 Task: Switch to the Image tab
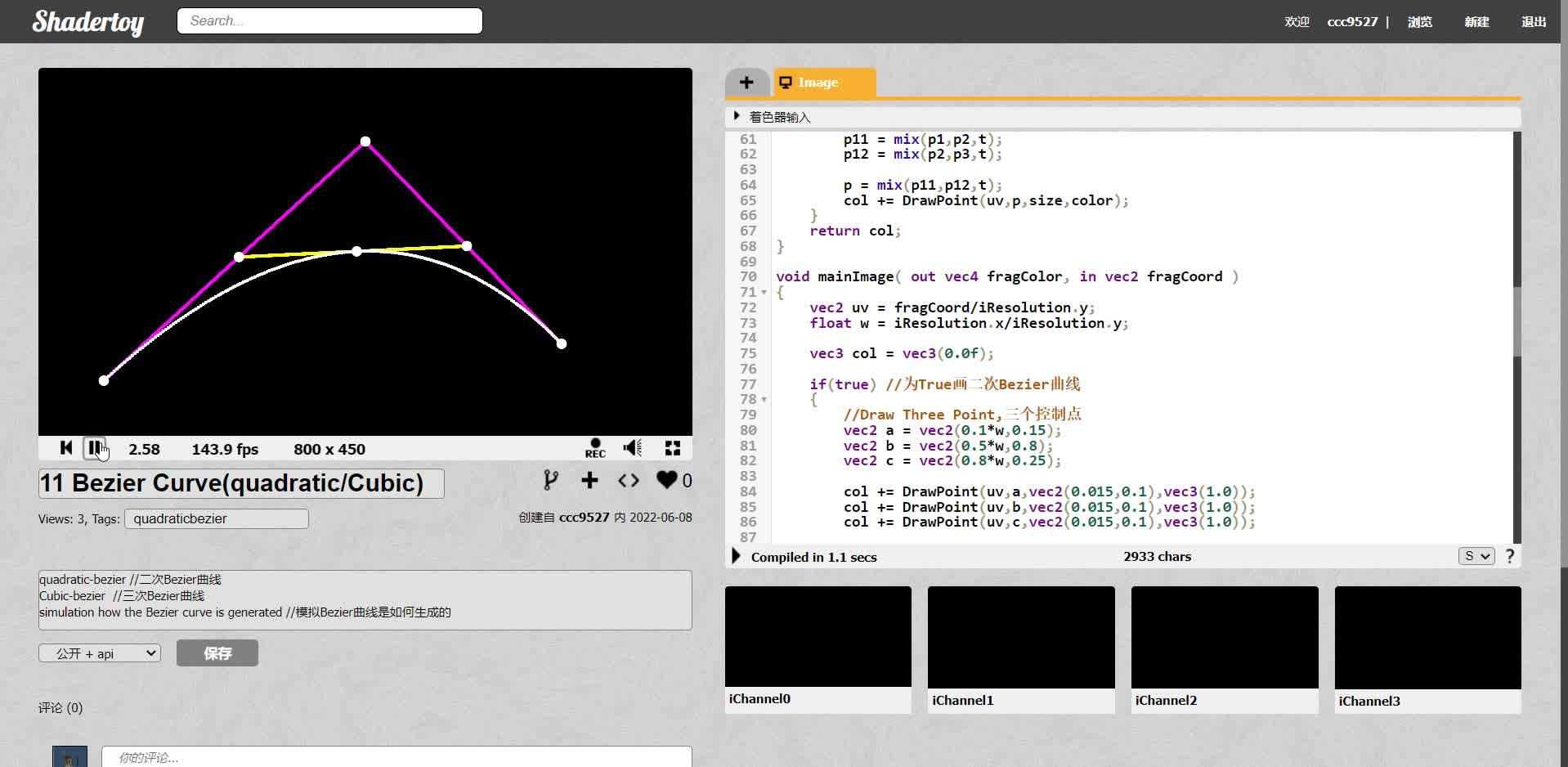824,83
